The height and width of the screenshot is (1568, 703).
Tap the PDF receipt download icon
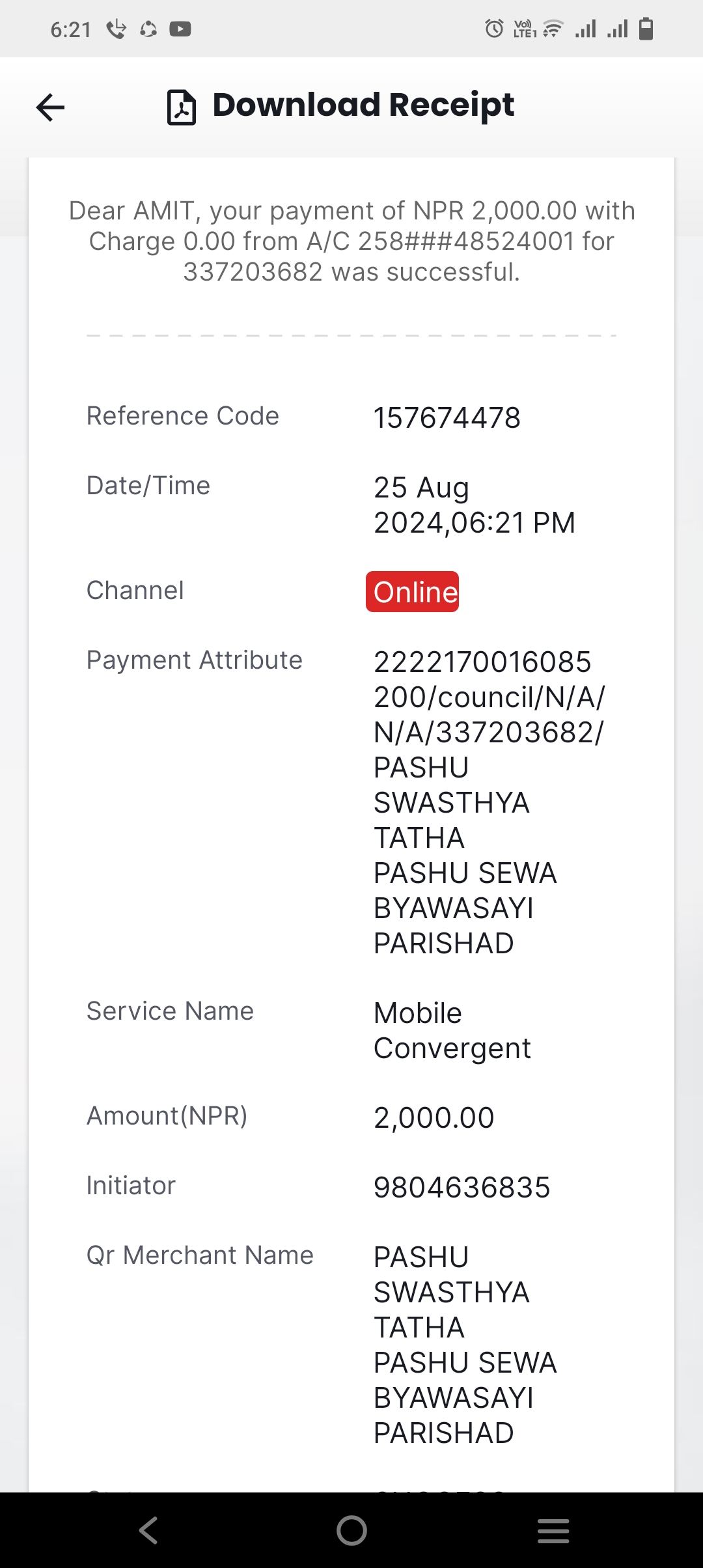click(182, 107)
